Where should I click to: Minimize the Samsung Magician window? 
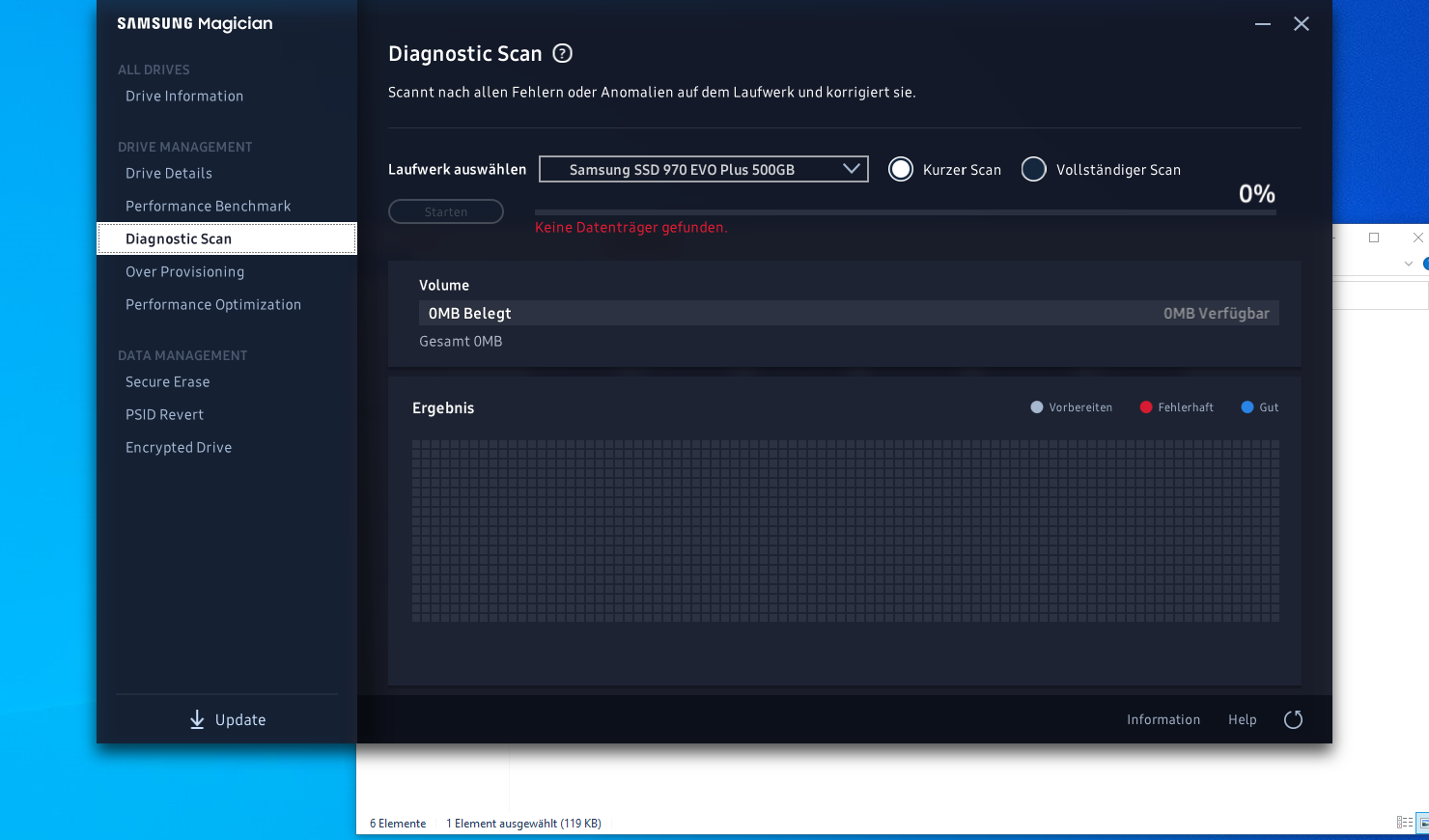coord(1262,24)
